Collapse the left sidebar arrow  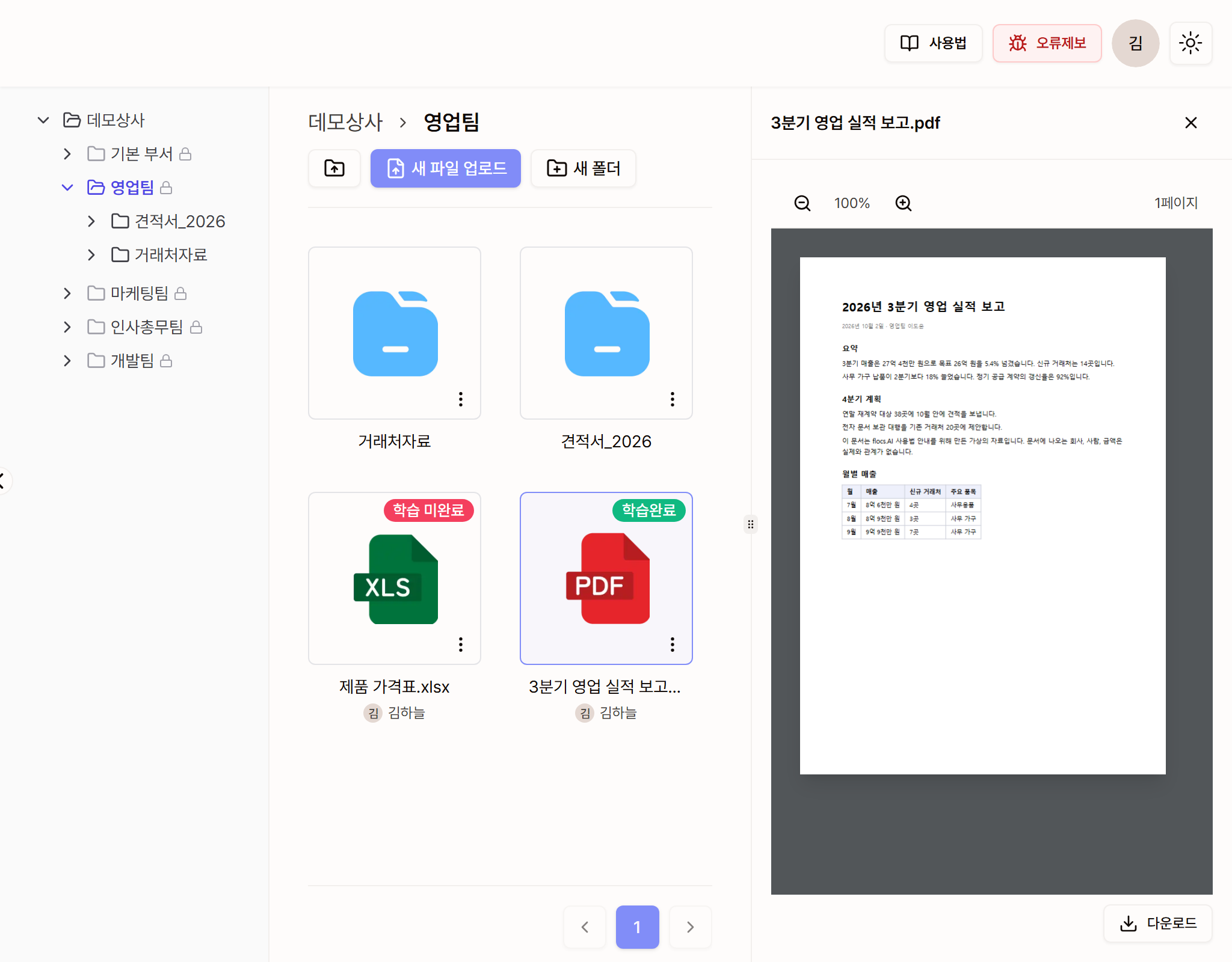[4, 481]
